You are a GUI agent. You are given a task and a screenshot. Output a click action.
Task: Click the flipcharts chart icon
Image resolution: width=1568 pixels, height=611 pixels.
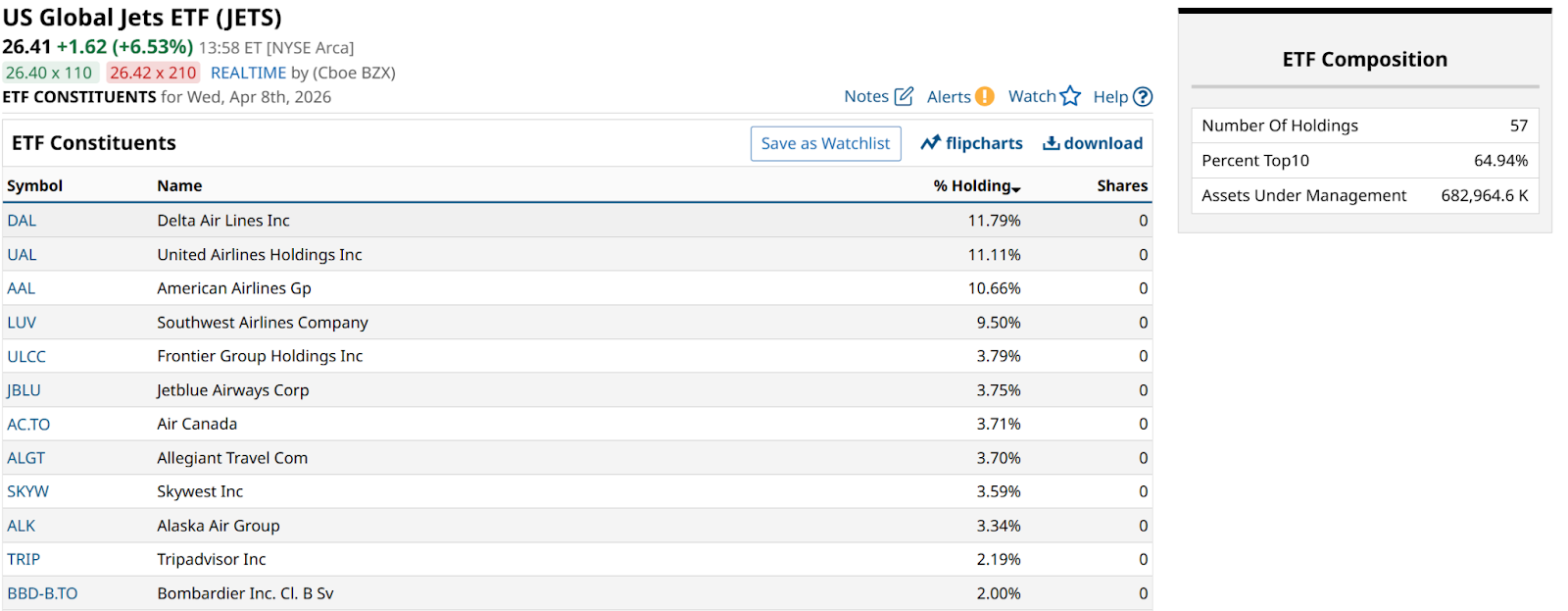930,143
